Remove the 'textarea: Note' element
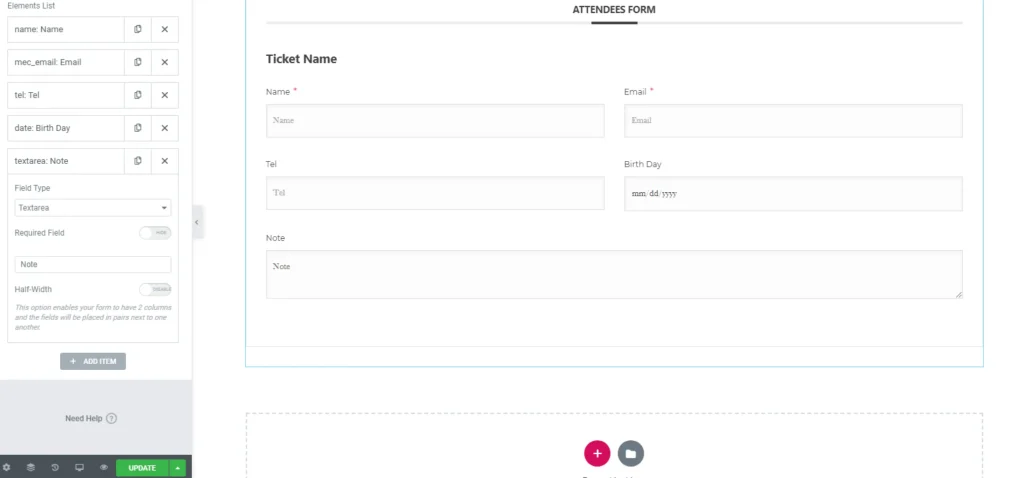 point(165,161)
